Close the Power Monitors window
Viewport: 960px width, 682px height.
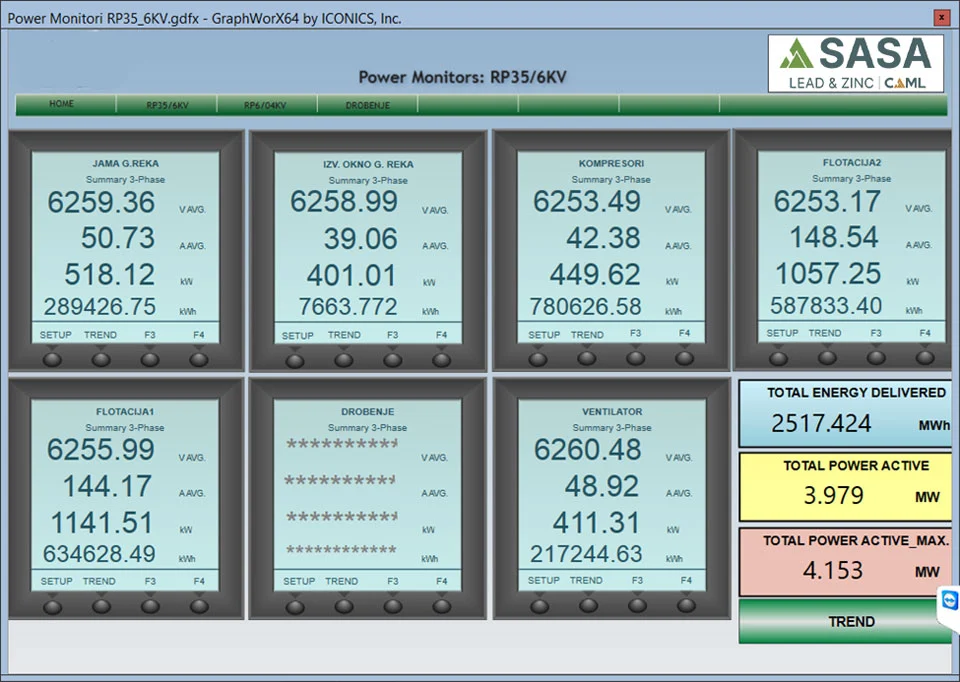(942, 18)
